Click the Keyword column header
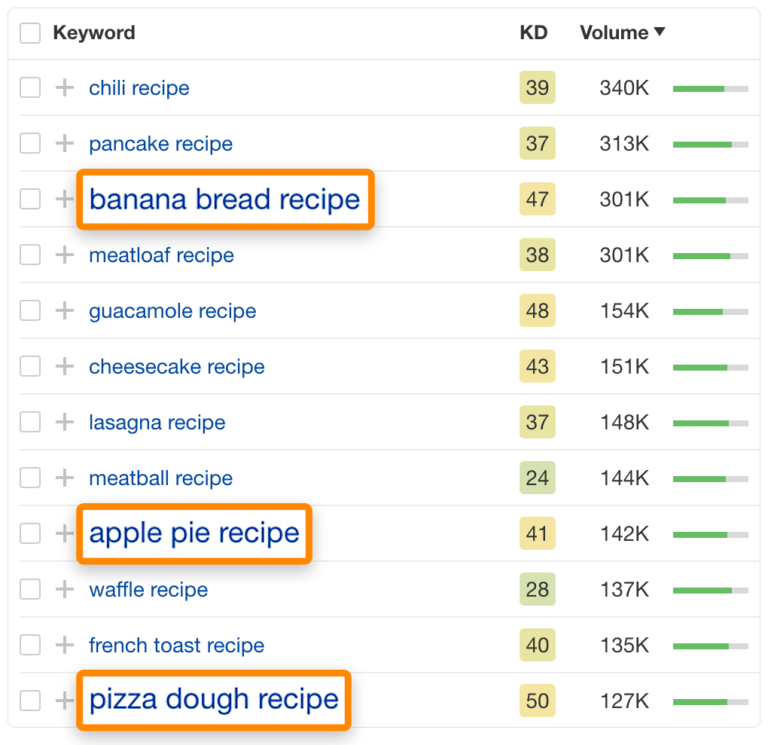This screenshot has height=745, width=768. pos(94,33)
